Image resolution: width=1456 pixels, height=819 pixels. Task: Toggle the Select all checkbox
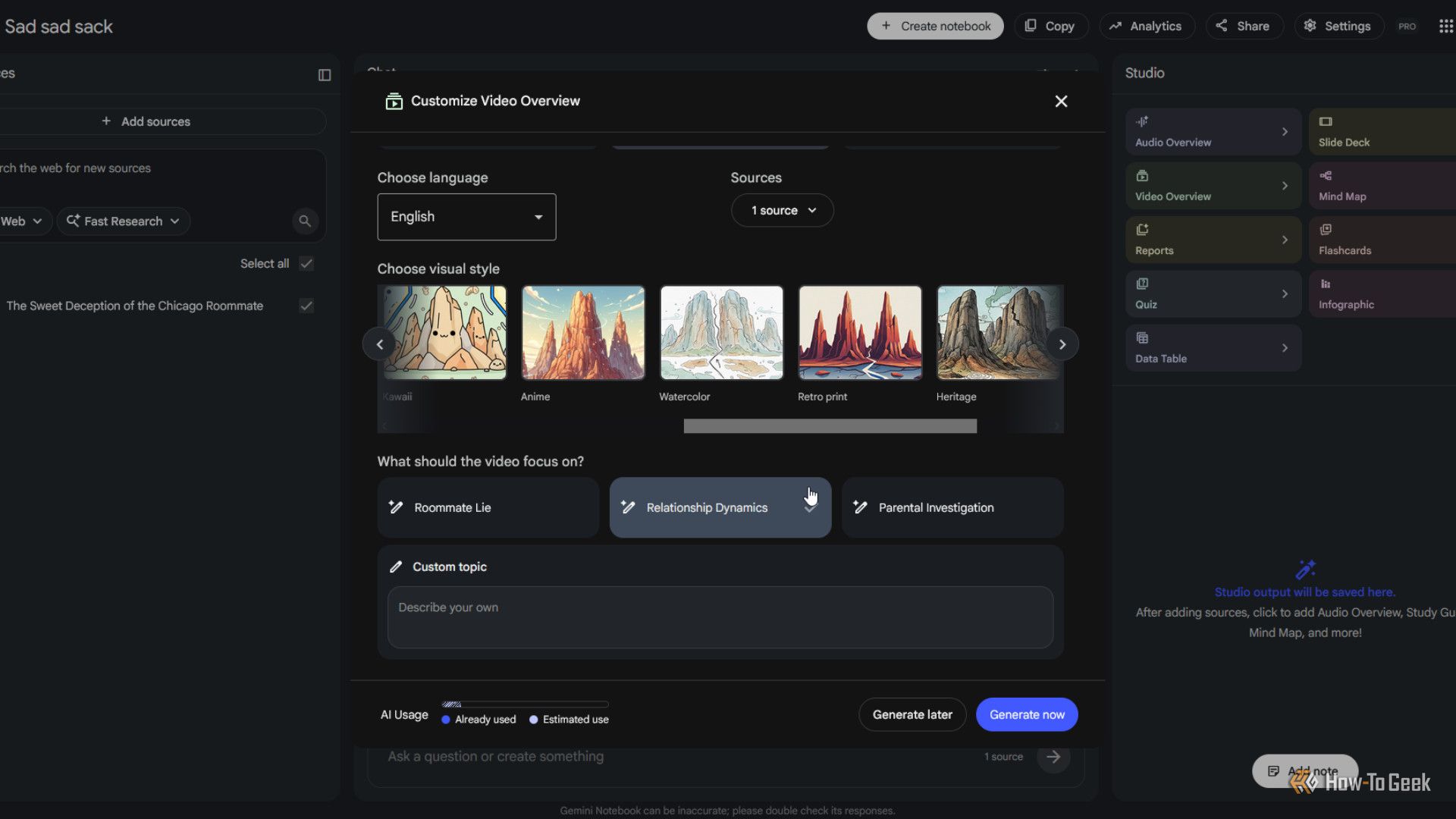[x=306, y=263]
